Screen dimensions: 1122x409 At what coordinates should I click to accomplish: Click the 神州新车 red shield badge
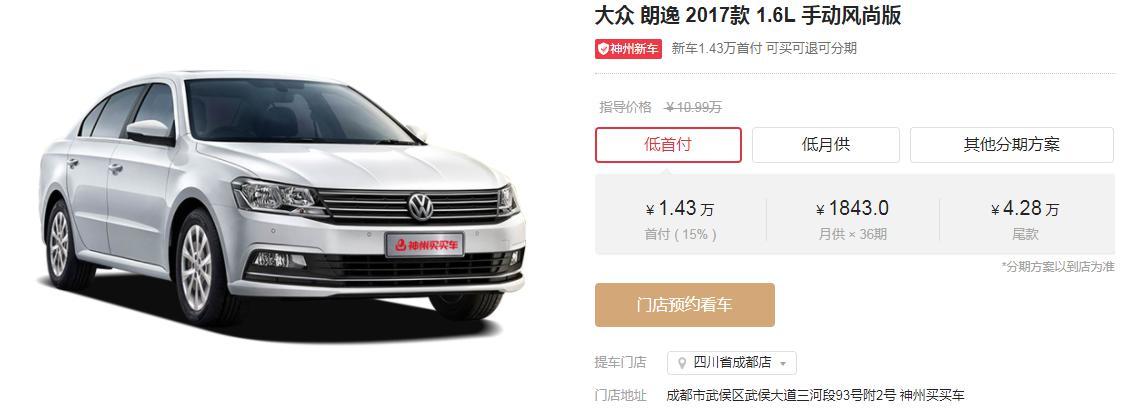point(628,49)
